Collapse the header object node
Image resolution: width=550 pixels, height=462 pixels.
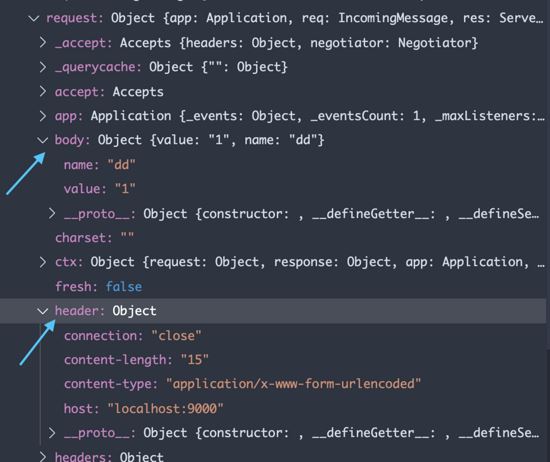point(42,311)
